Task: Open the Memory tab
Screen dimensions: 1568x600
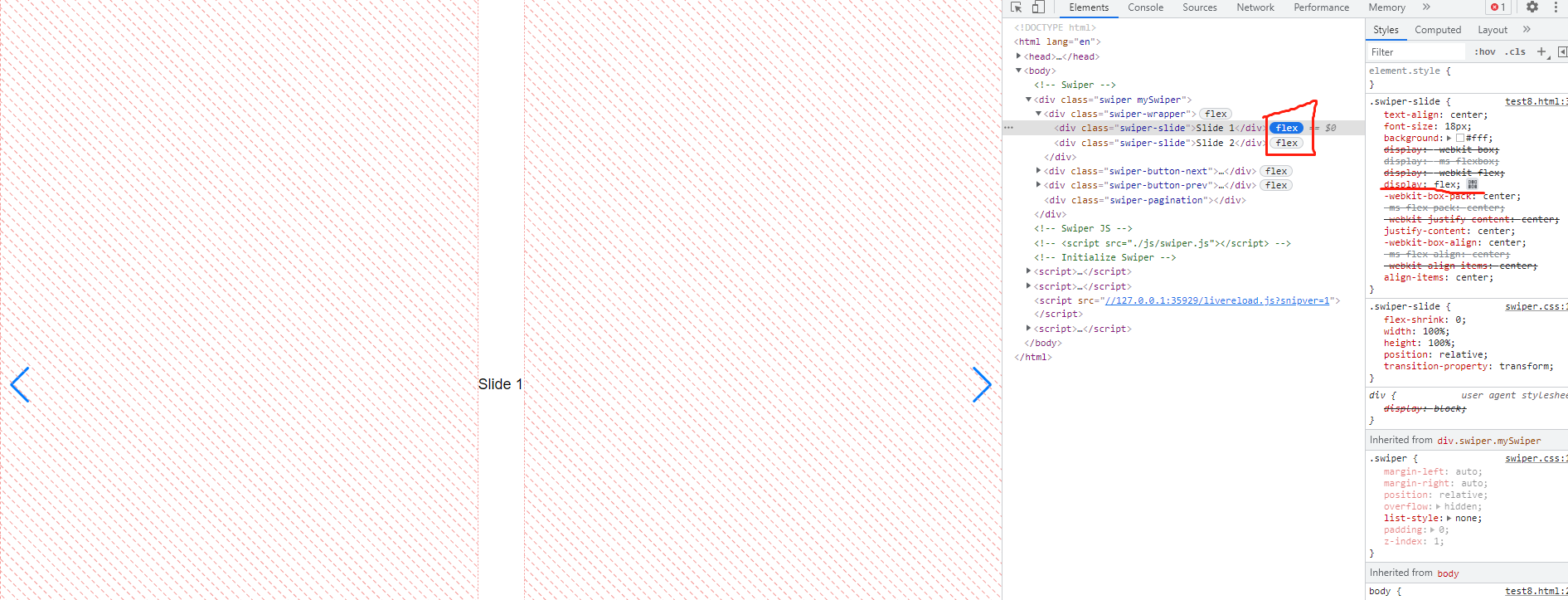Action: pos(1387,7)
